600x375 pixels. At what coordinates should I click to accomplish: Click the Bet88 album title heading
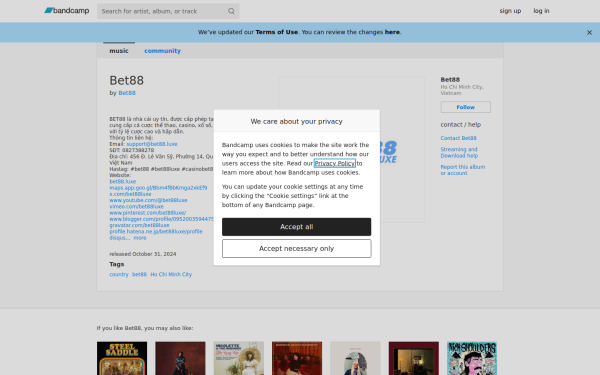point(127,80)
